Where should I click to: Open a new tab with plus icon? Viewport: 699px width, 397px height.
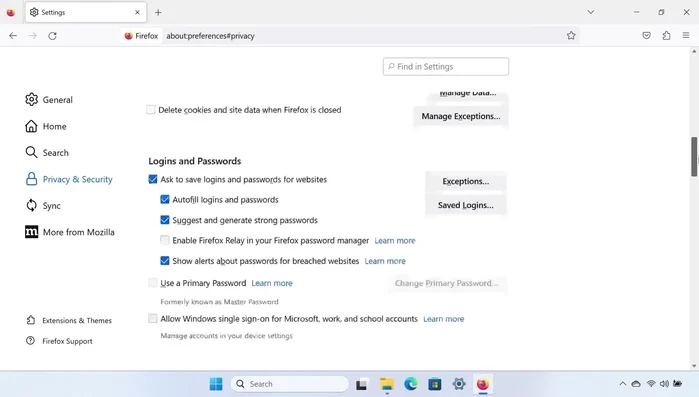(x=158, y=12)
